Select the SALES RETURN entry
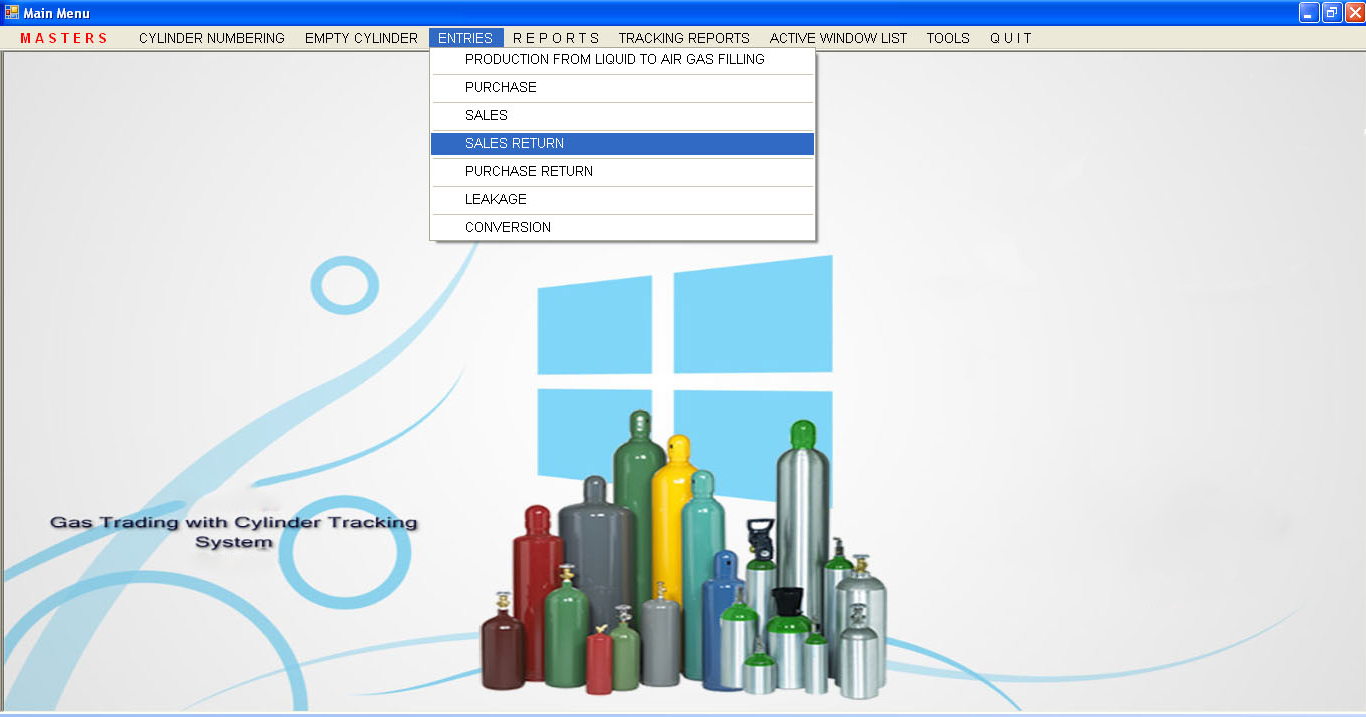 (x=513, y=143)
